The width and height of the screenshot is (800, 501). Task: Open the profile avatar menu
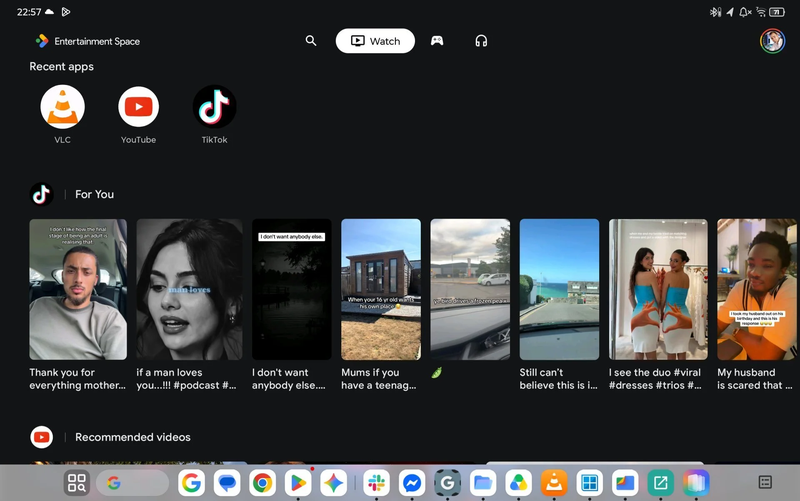coord(772,41)
